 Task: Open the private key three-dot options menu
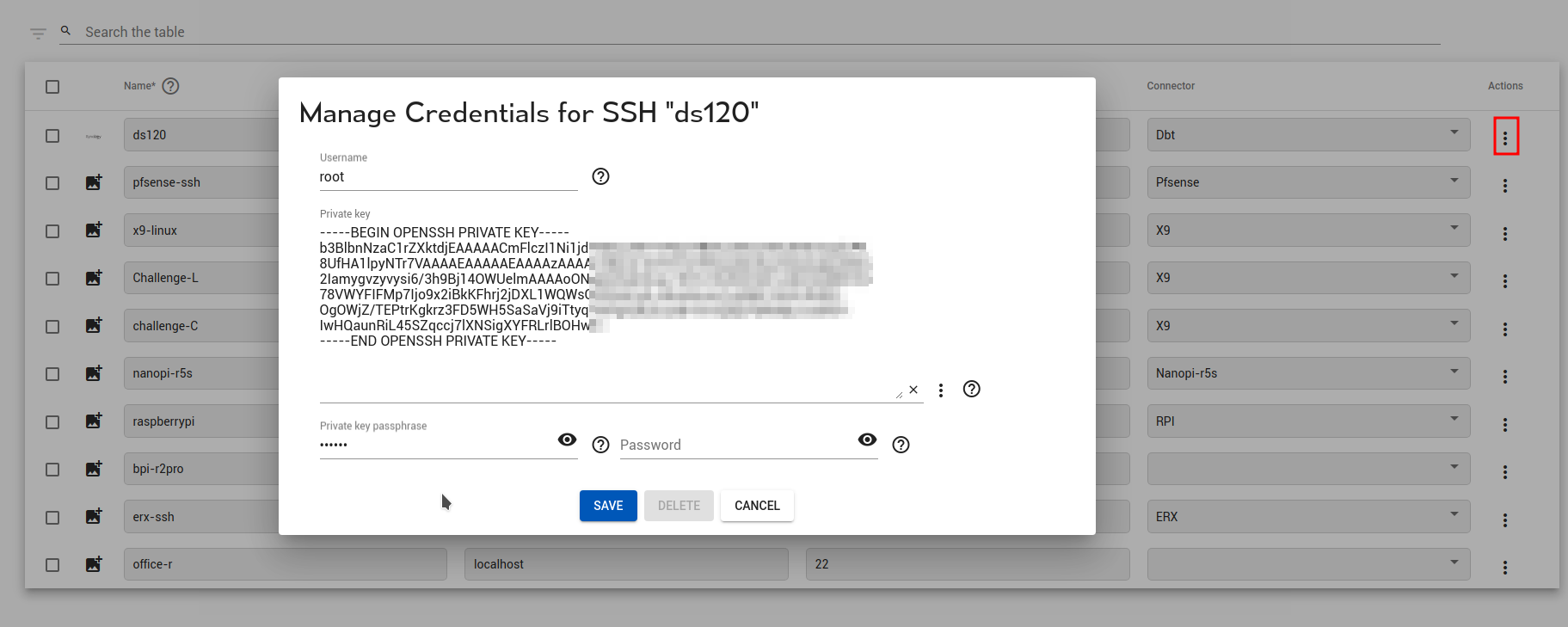941,390
